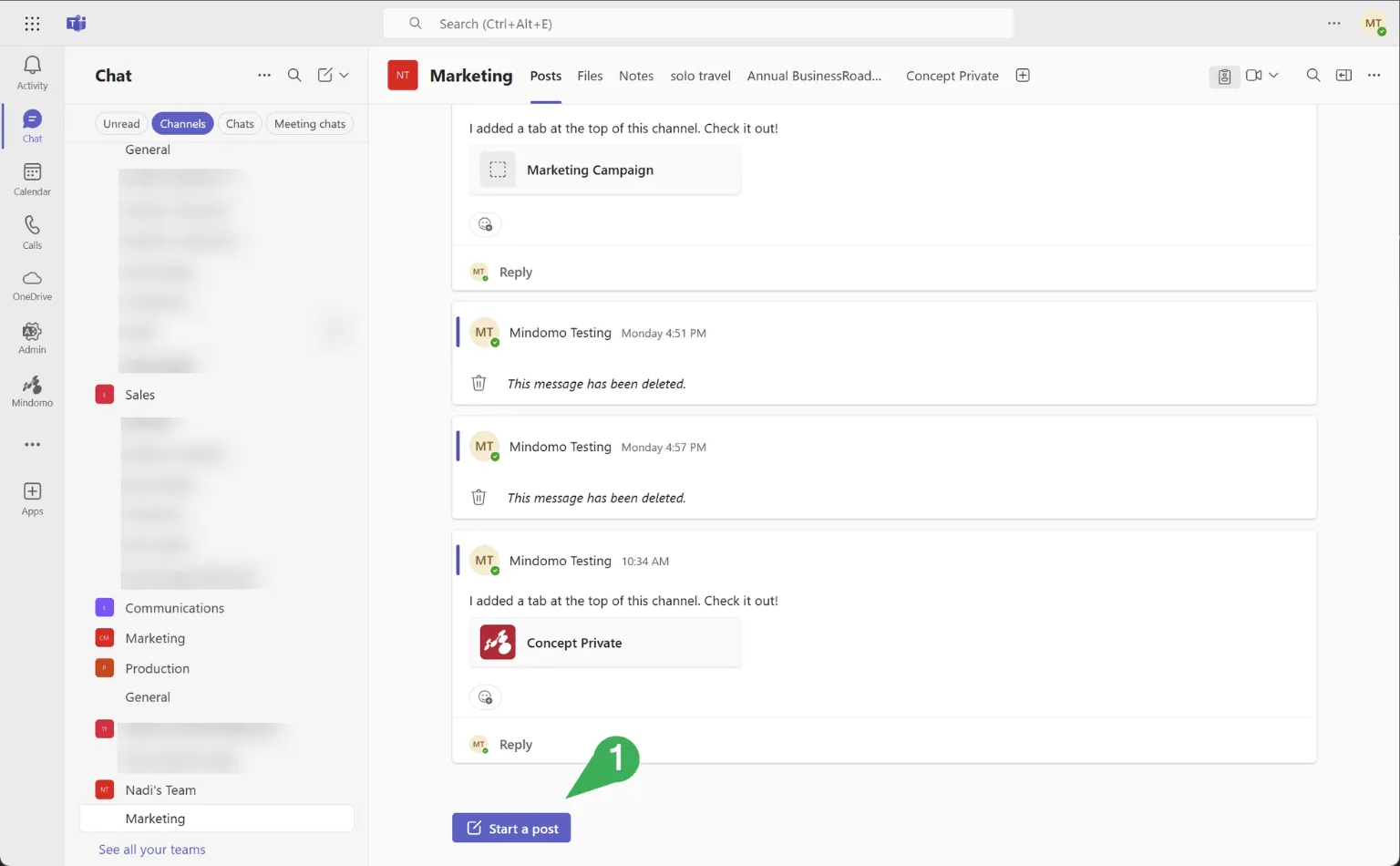
Task: Enable the Meeting chats filter
Action: (309, 124)
